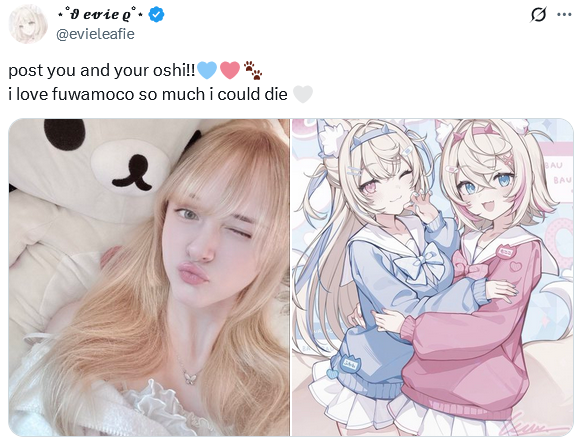Visit the @evieleafie handle link

point(95,34)
